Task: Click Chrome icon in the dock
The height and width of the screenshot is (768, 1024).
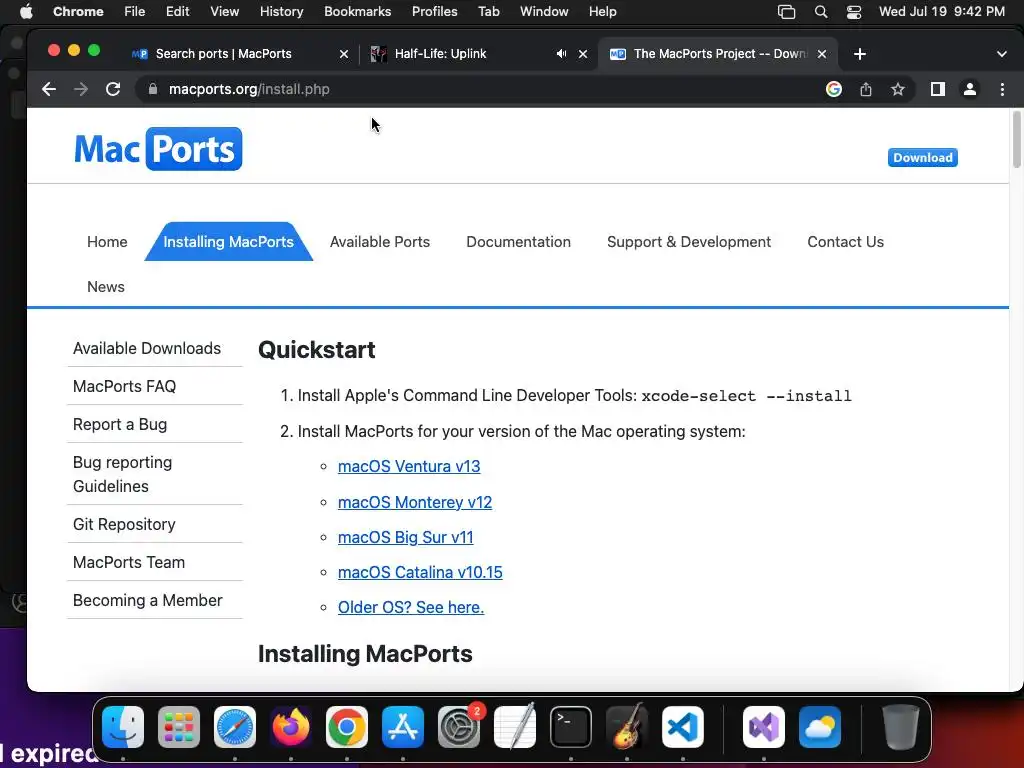Action: point(347,727)
